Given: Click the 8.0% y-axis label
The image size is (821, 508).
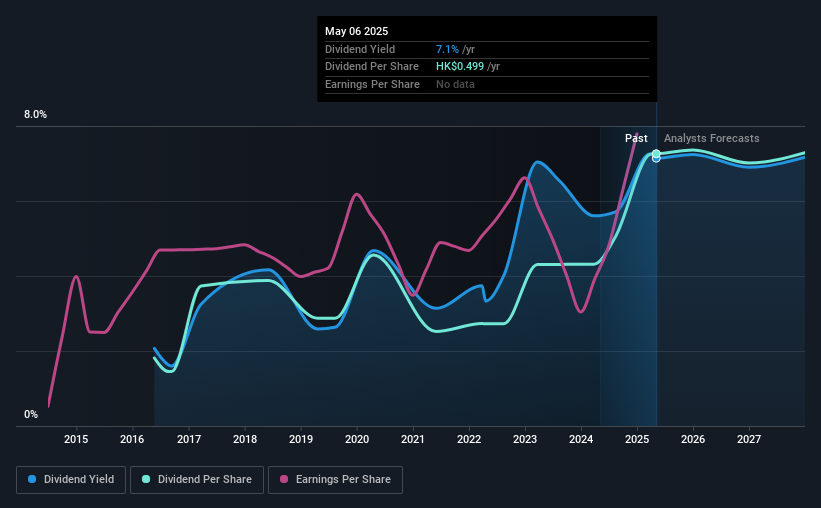Looking at the screenshot, I should 35,115.
